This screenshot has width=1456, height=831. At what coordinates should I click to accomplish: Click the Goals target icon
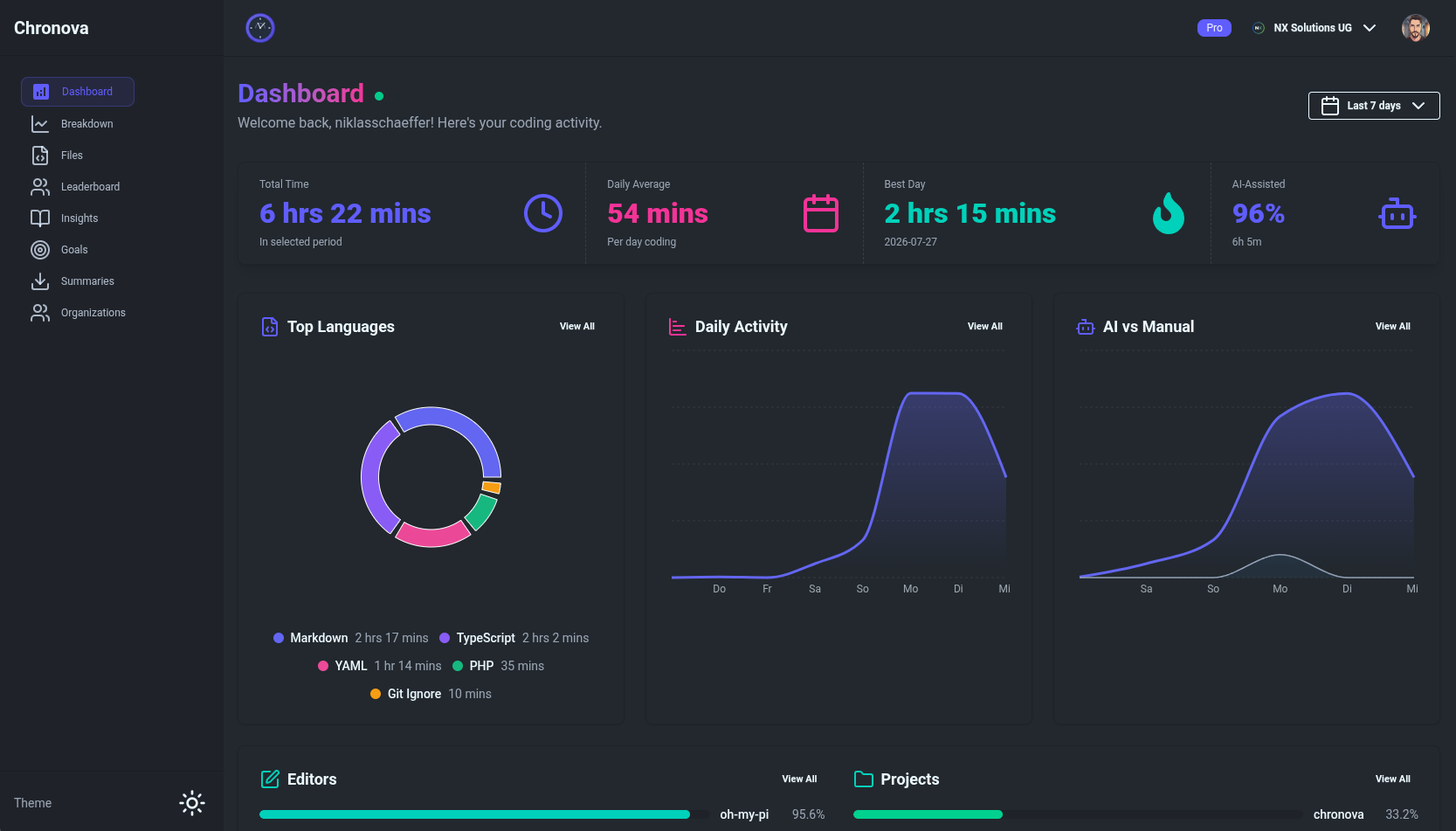tap(40, 250)
